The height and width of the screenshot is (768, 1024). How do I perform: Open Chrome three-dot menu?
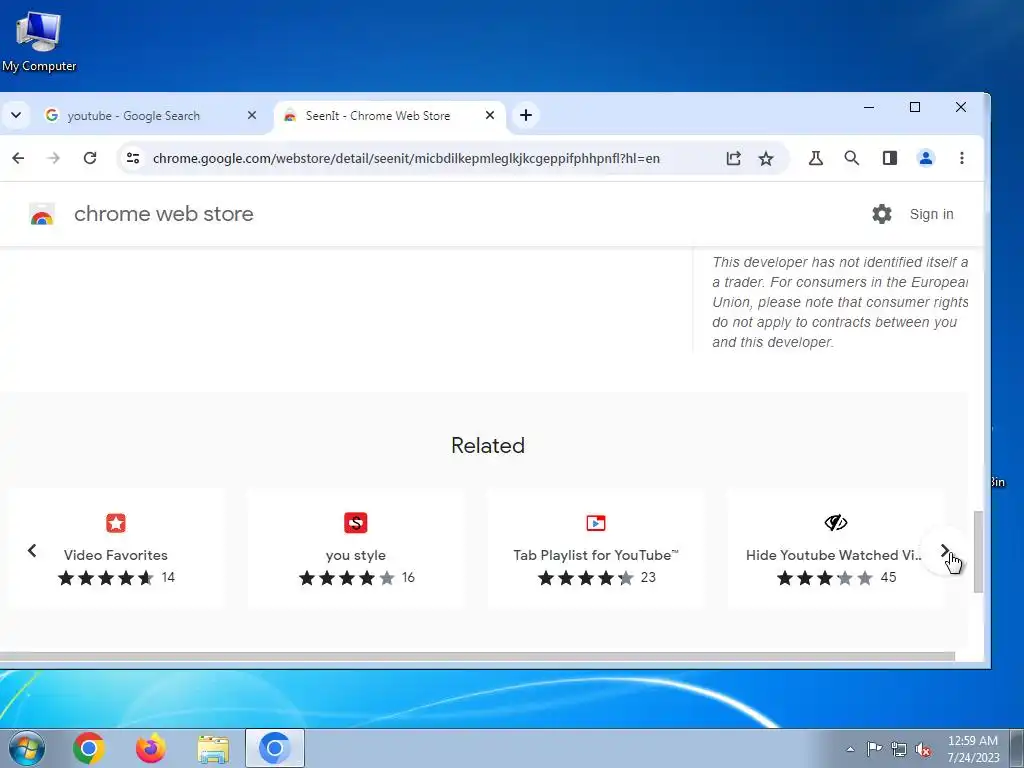962,158
